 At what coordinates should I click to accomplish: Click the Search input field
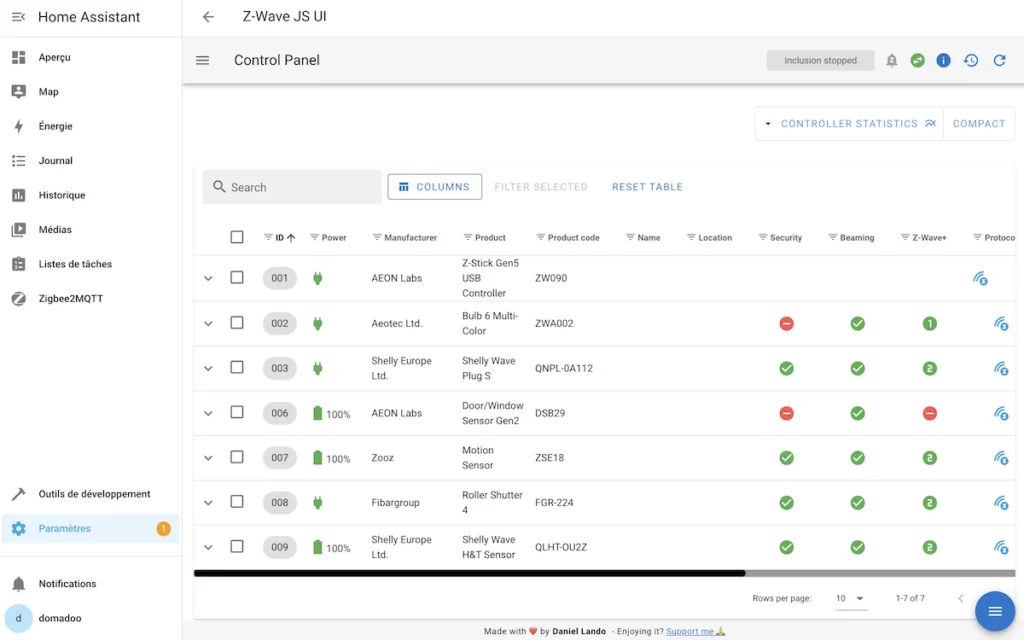tap(292, 187)
